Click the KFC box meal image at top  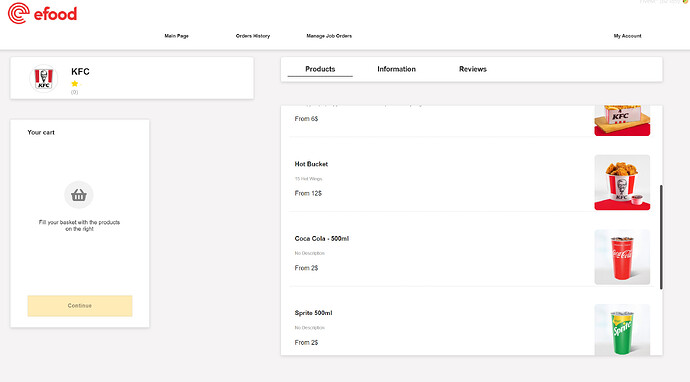pos(622,121)
